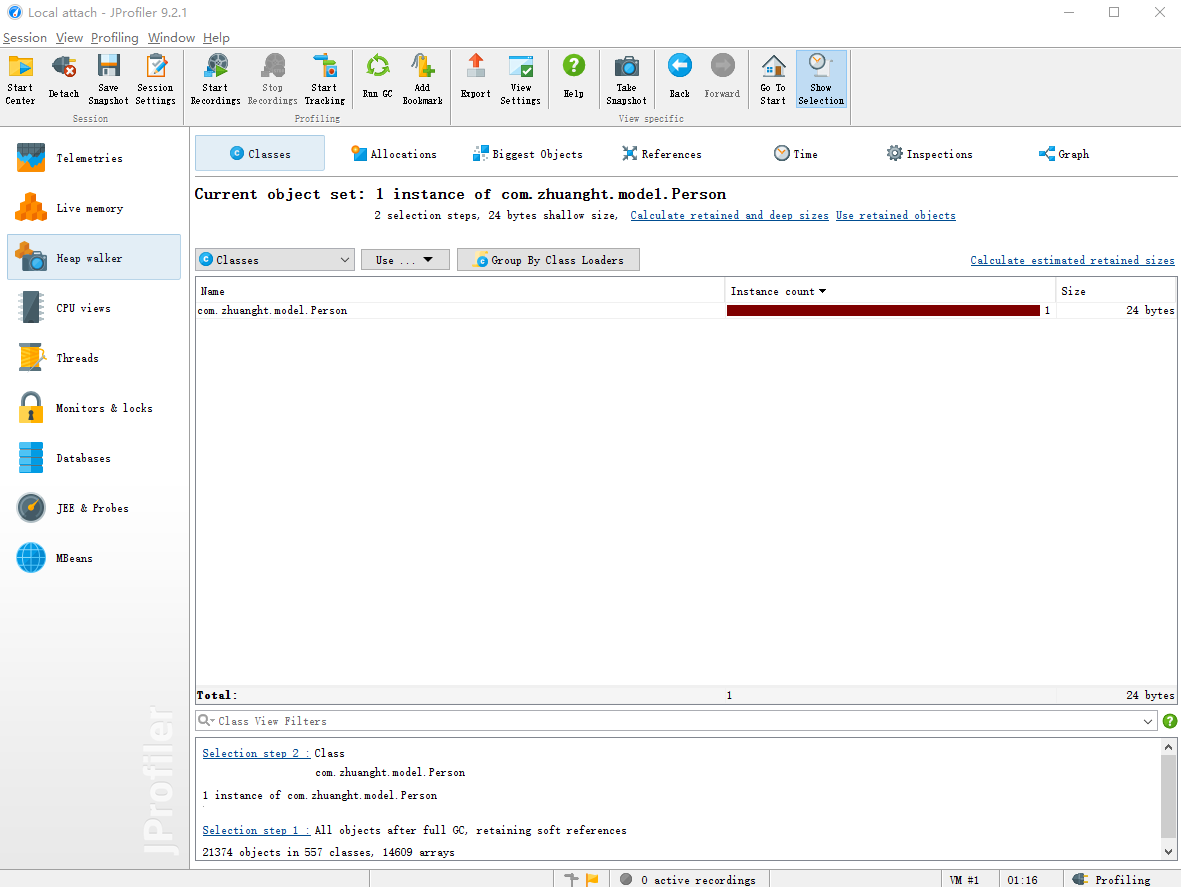
Task: Open the Classes view dropdown
Action: point(274,260)
